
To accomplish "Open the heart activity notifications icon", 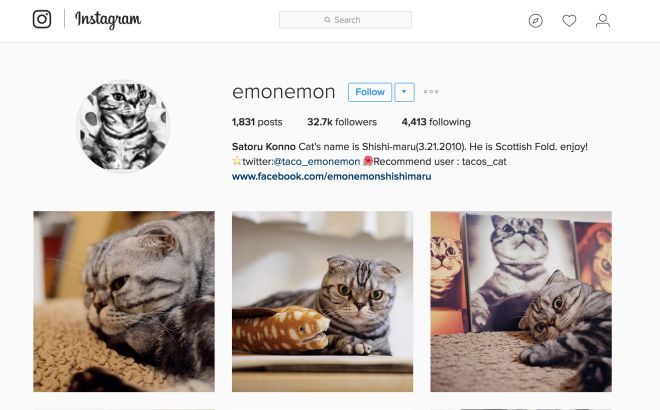I will point(569,20).
